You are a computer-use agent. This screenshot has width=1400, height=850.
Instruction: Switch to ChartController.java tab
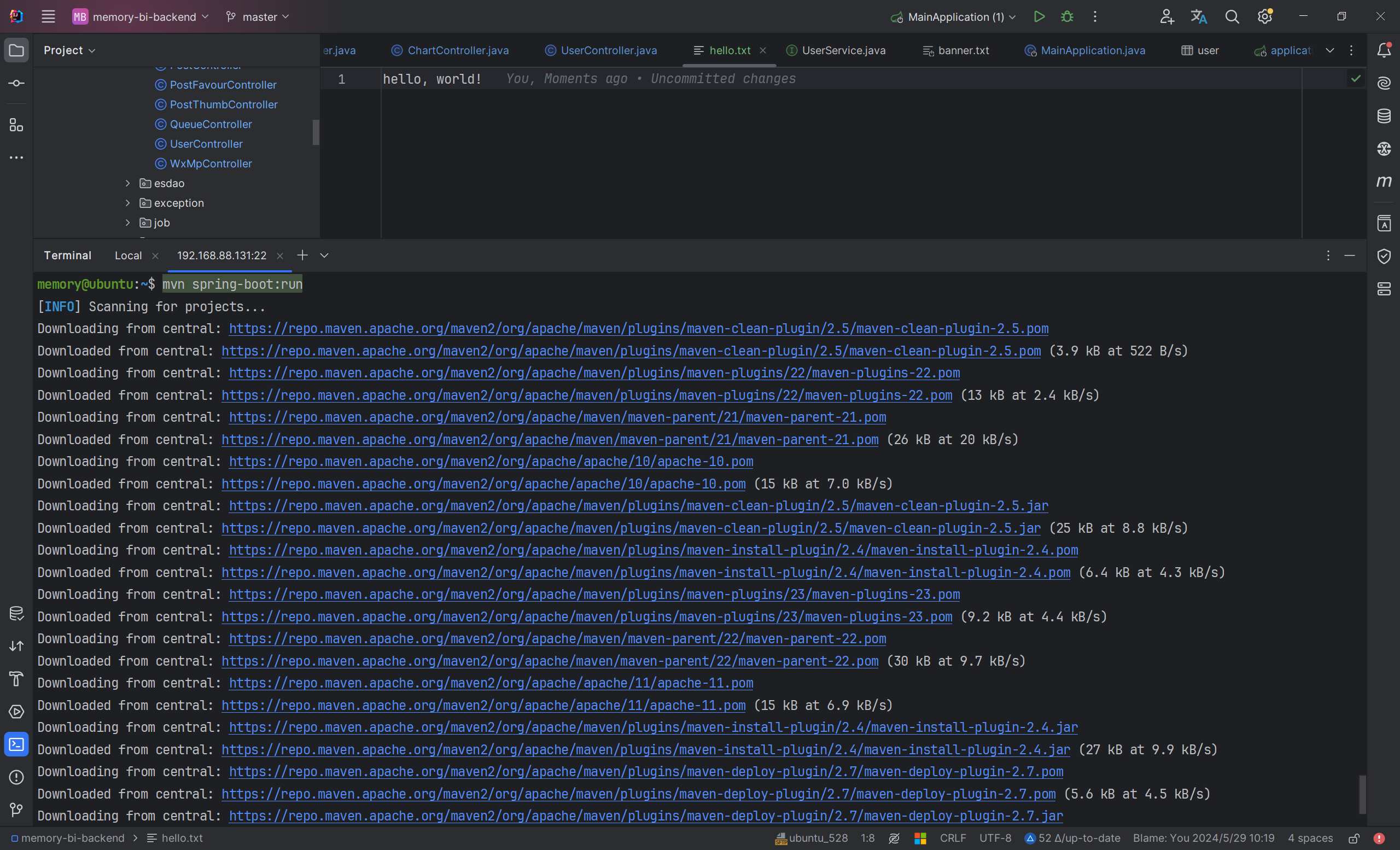[x=450, y=50]
